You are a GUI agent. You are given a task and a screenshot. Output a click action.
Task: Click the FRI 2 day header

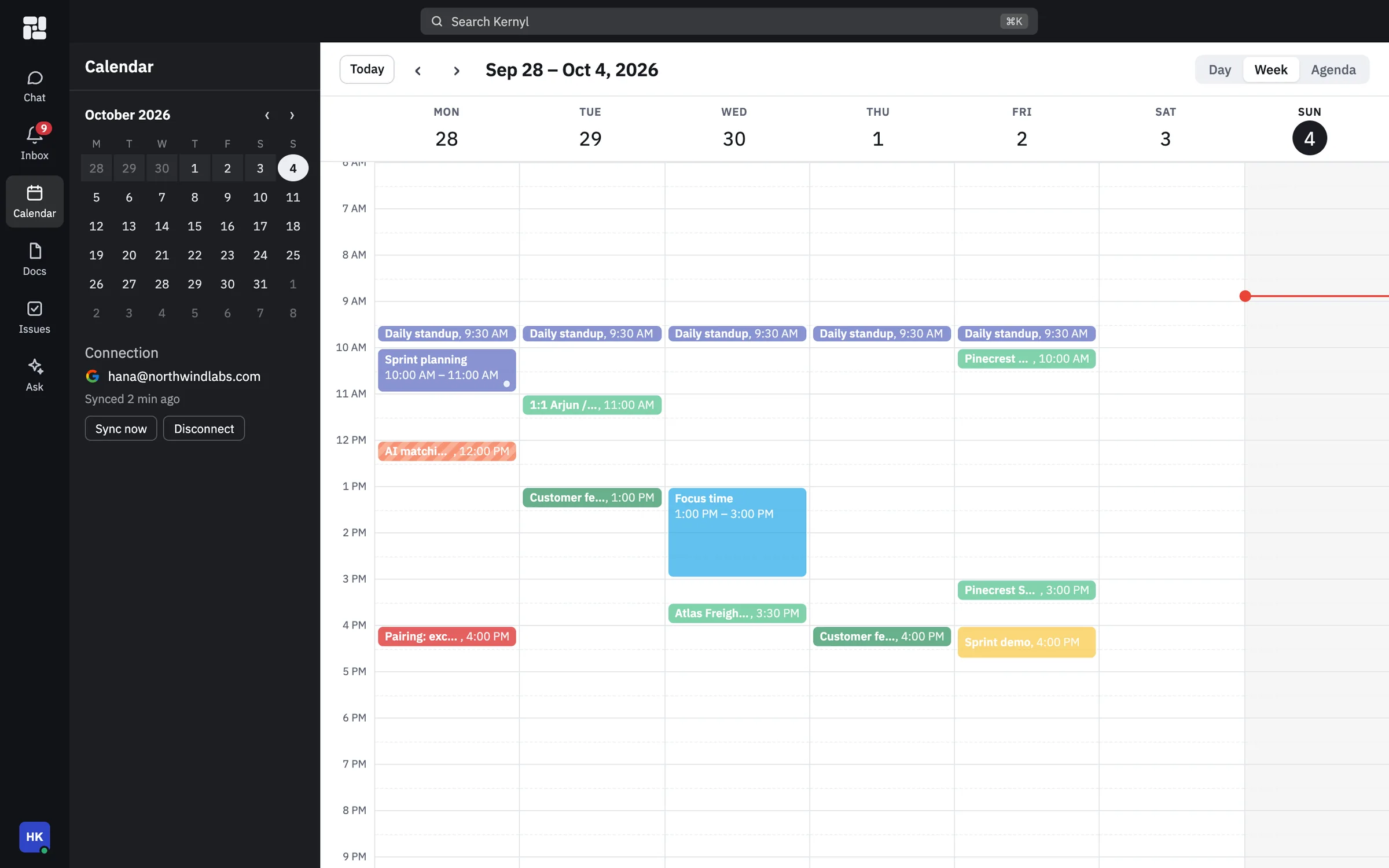1021,128
